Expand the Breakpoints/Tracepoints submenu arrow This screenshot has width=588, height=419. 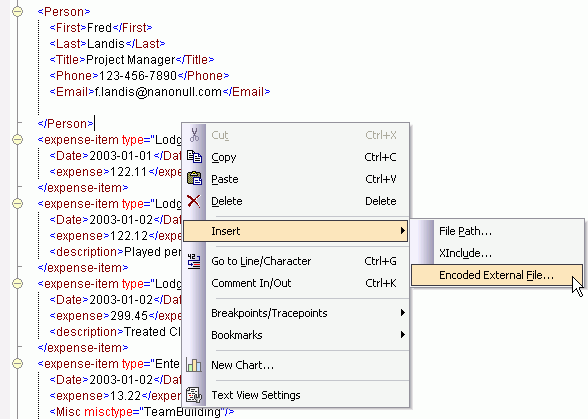402,313
